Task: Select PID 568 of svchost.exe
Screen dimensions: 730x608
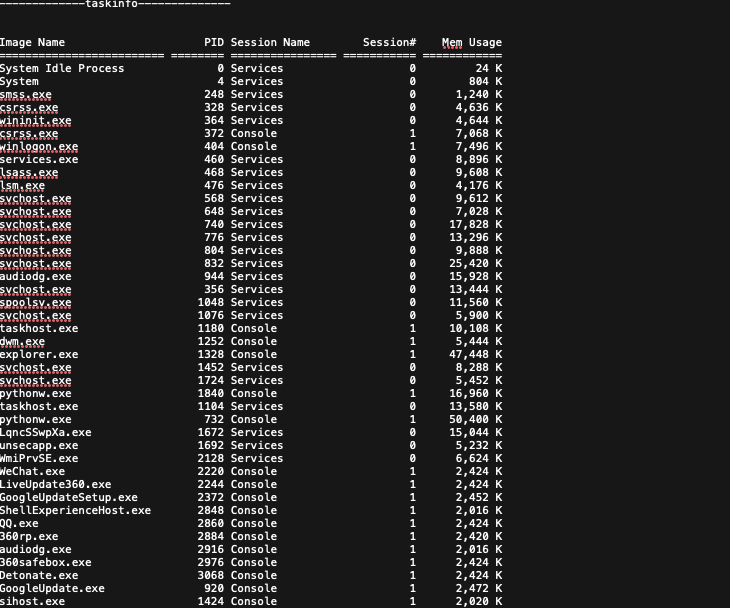Action: click(x=214, y=199)
